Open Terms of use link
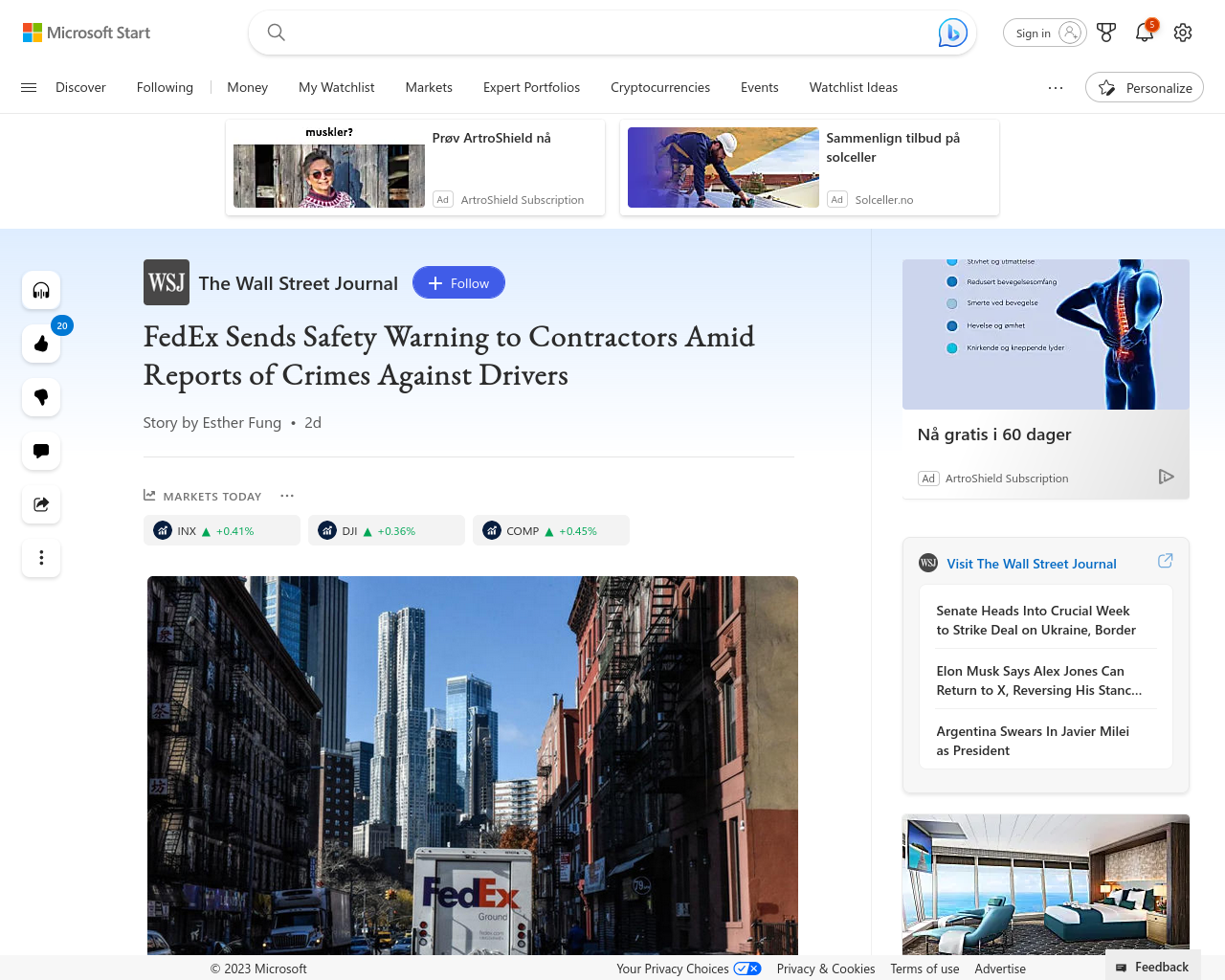The height and width of the screenshot is (980, 1225). [x=924, y=969]
